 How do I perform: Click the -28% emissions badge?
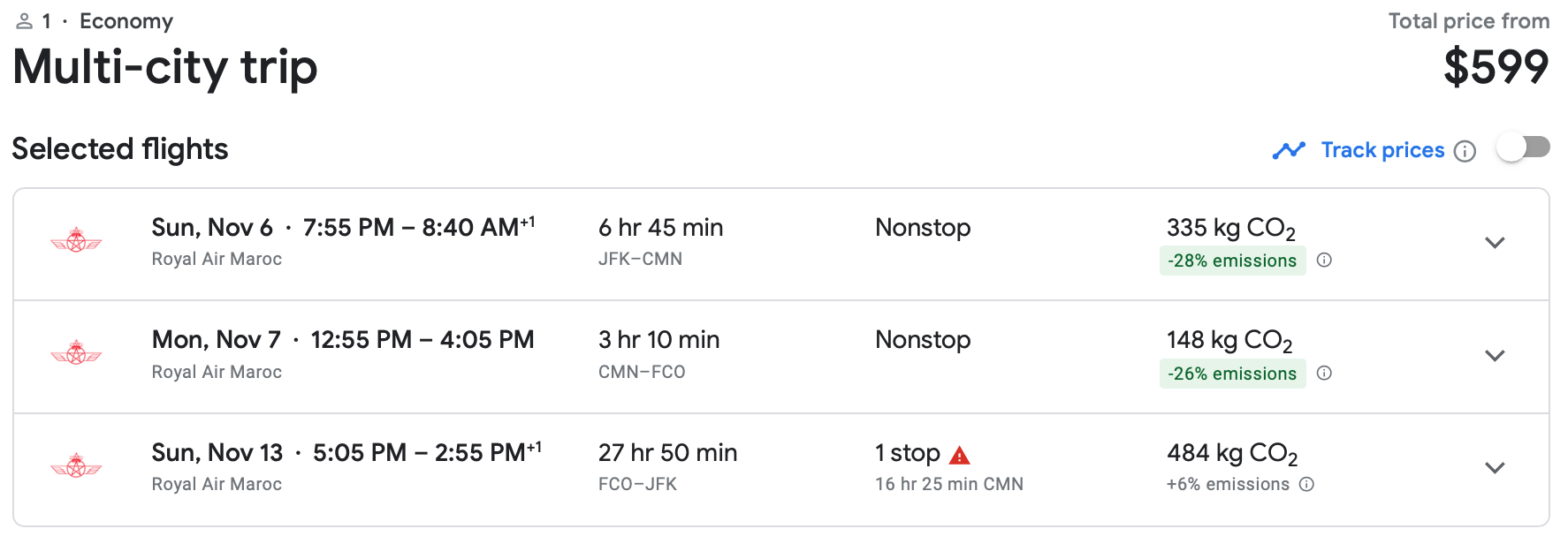[x=1231, y=261]
